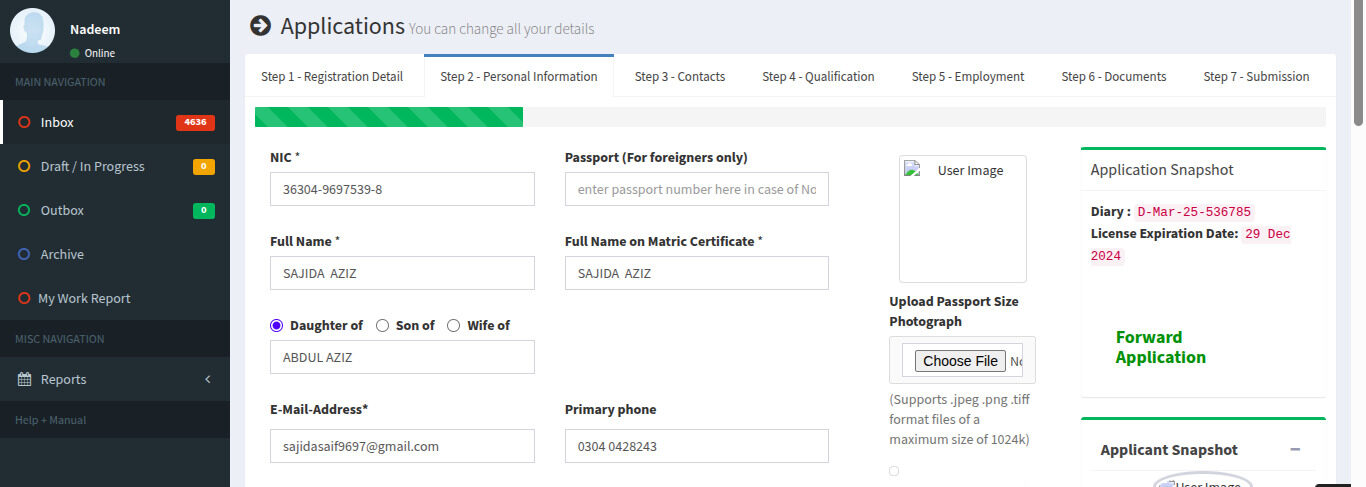
Task: Click the Application Snapshot heading
Action: coord(1162,170)
